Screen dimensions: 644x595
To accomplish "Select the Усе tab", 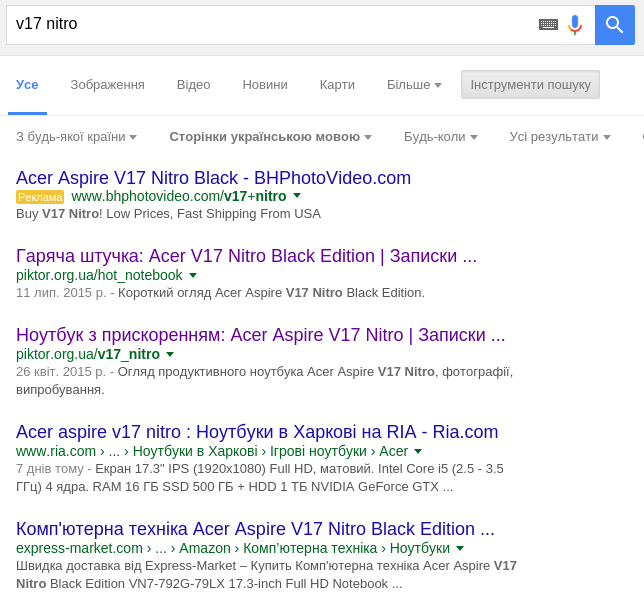I will click(x=27, y=85).
